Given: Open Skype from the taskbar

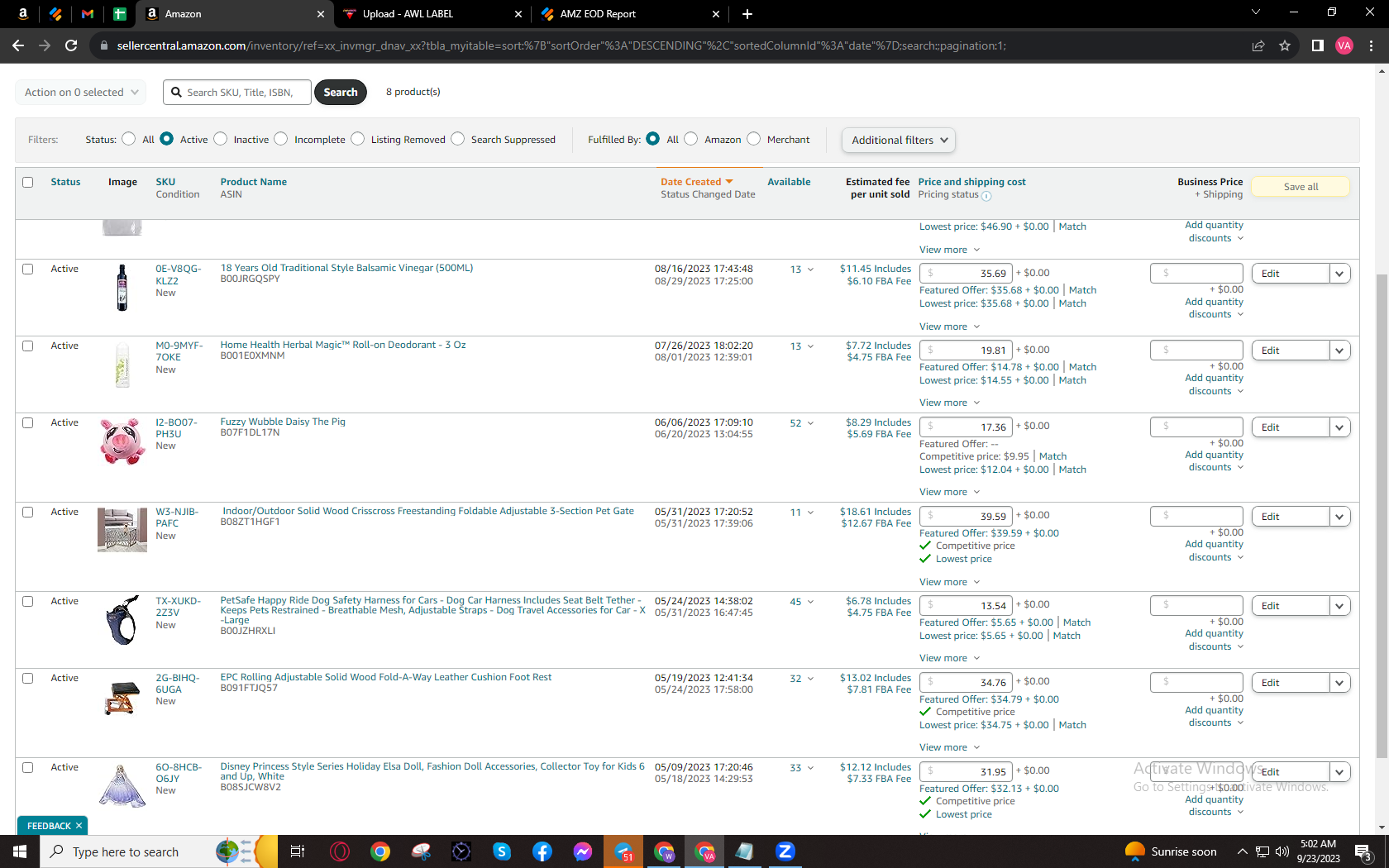Looking at the screenshot, I should point(502,851).
